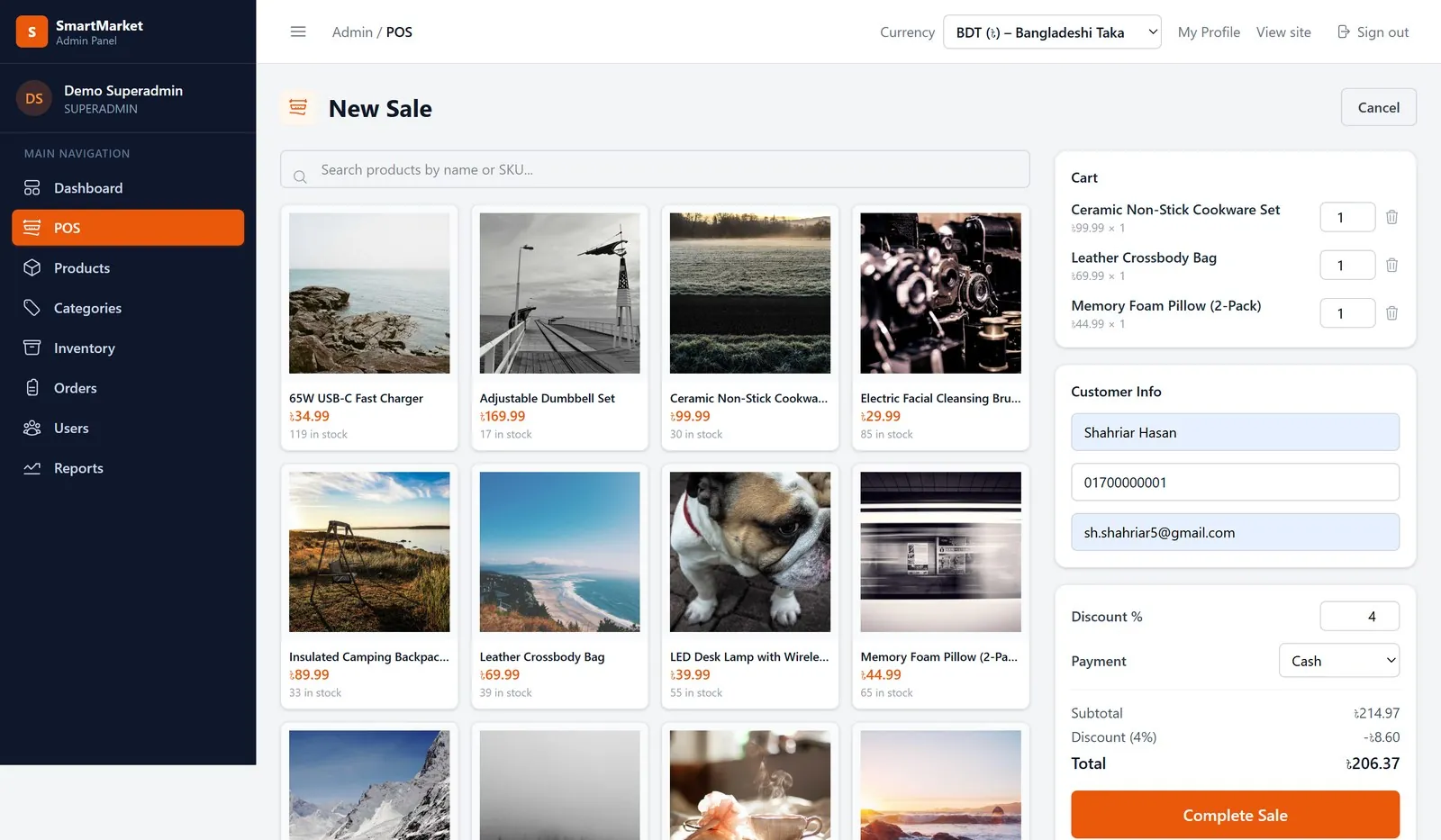Click View site link

[1283, 32]
